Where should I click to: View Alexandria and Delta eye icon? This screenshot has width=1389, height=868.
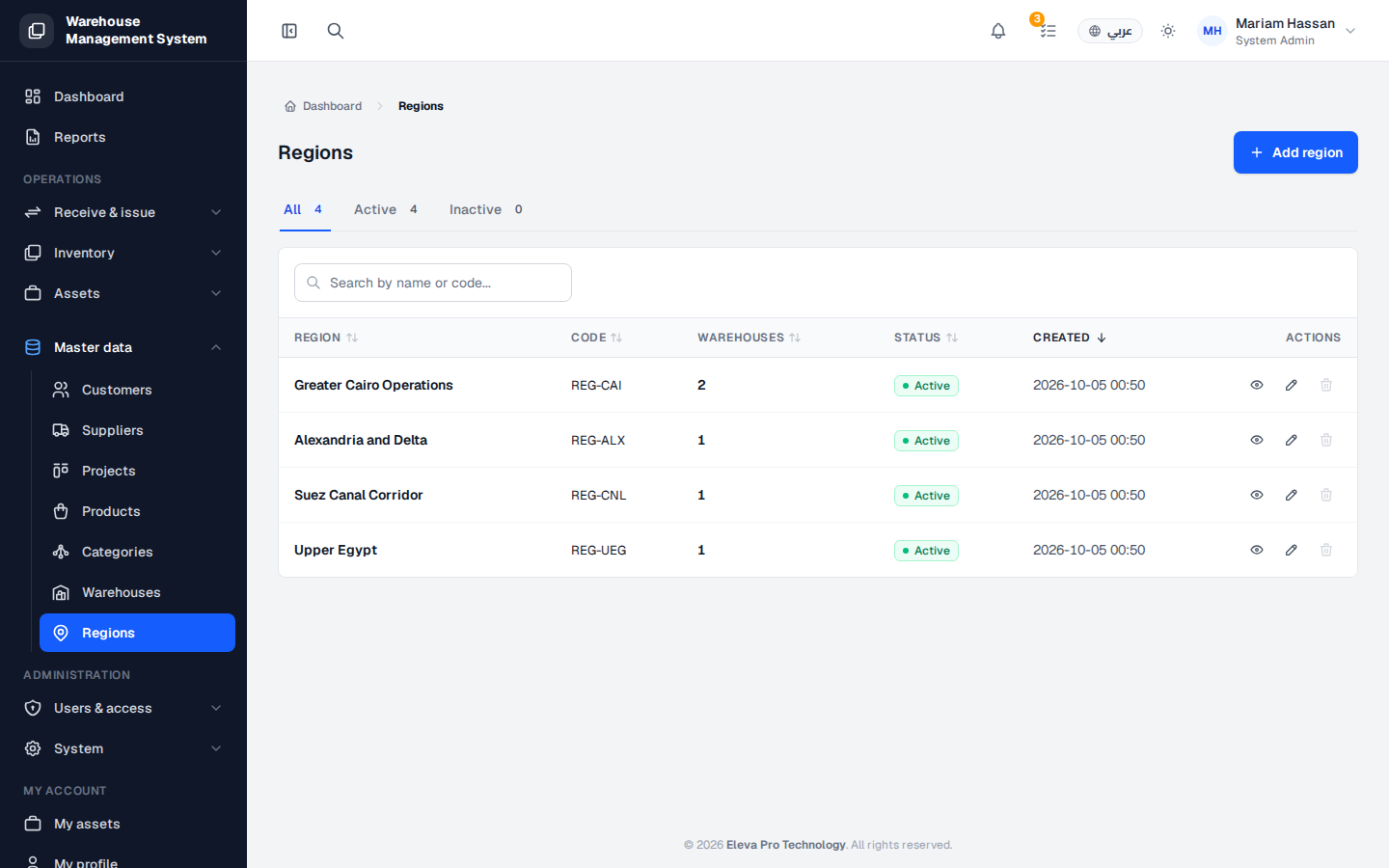[1257, 440]
